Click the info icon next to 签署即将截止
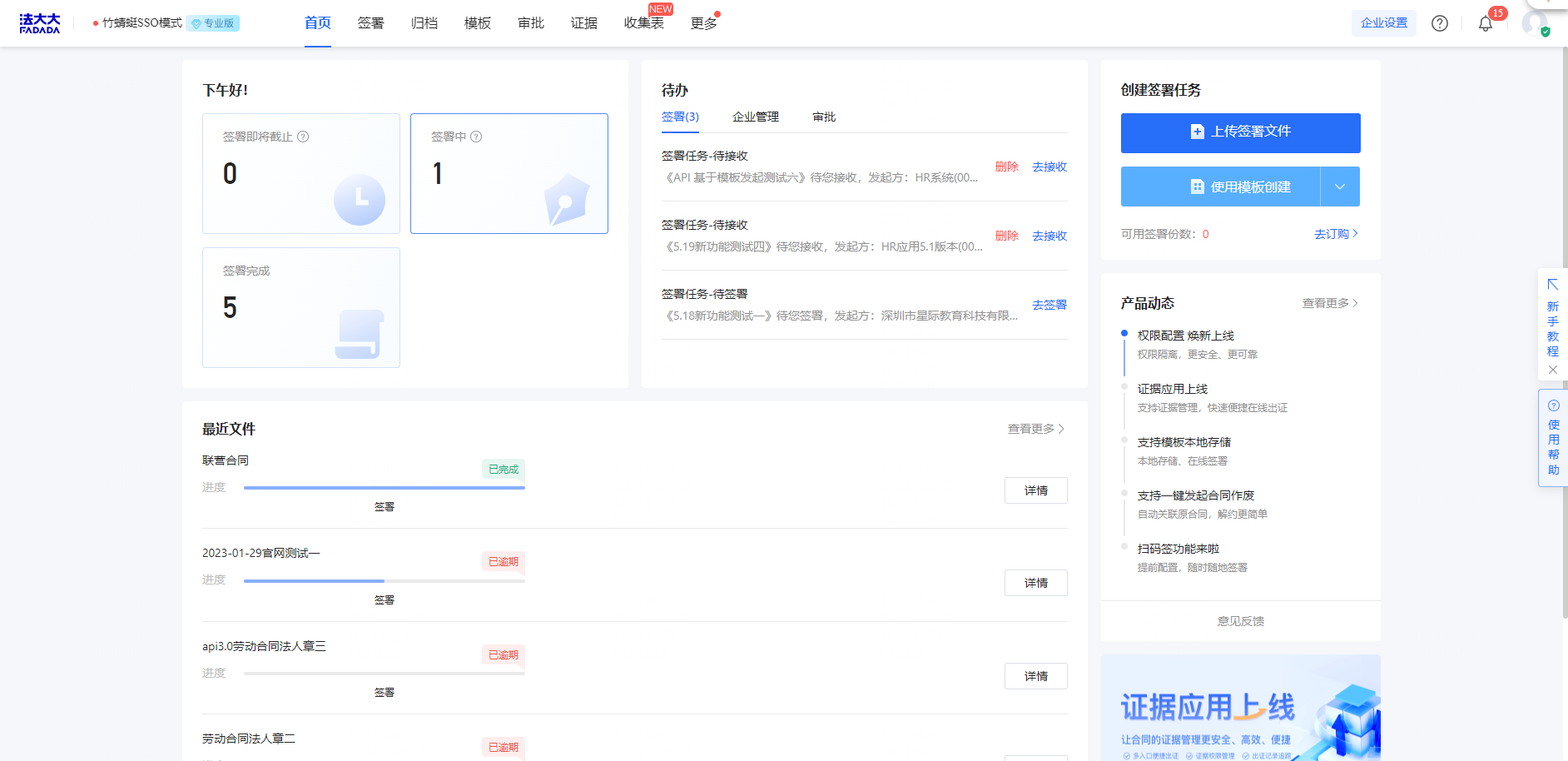The height and width of the screenshot is (761, 1568). [x=303, y=137]
